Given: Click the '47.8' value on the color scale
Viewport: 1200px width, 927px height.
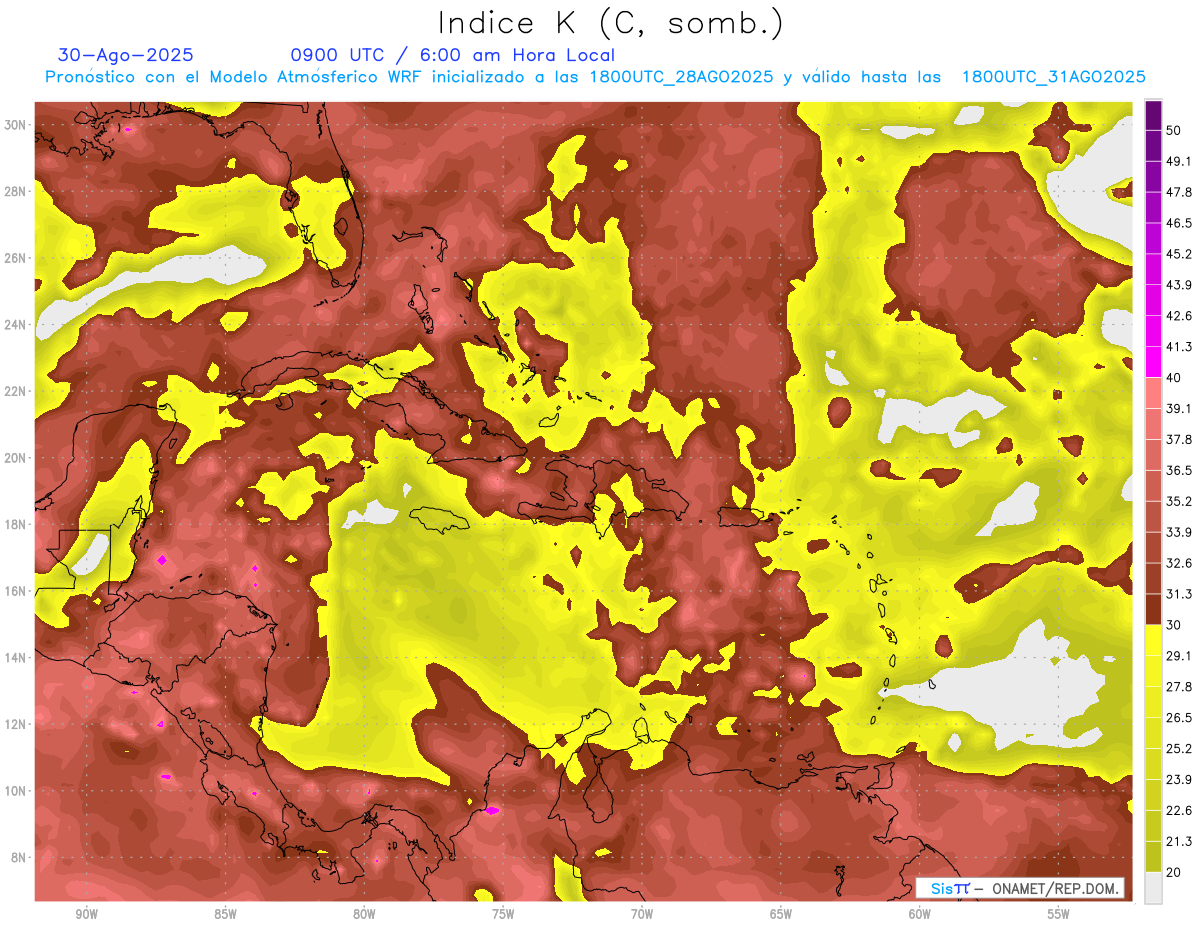Looking at the screenshot, I should [x=1179, y=192].
